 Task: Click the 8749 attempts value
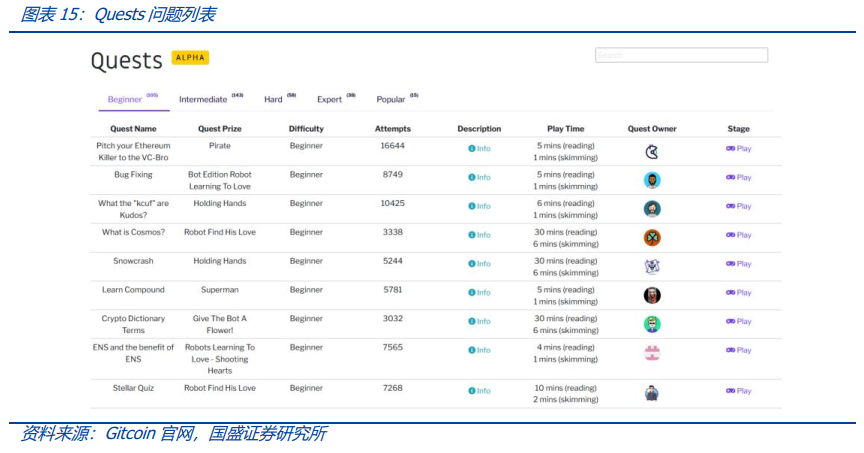pos(393,174)
